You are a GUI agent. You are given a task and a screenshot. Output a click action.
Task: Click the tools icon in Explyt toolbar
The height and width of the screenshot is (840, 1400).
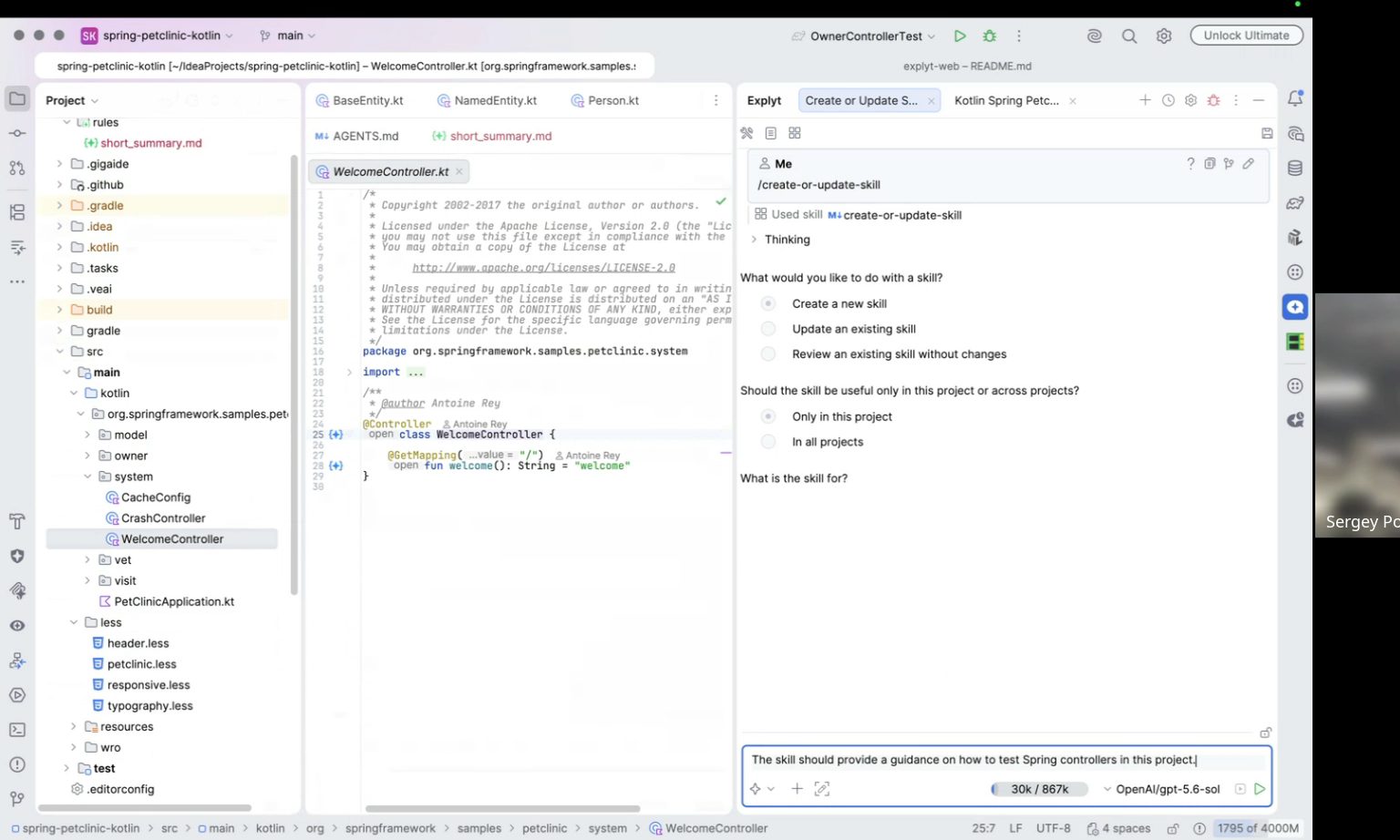746,133
